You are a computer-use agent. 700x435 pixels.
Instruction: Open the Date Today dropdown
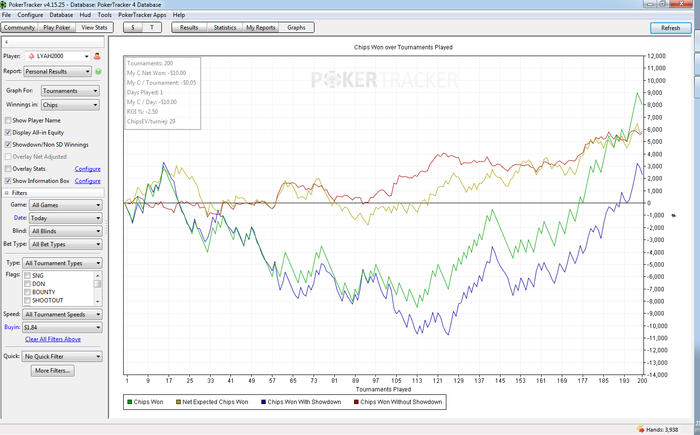click(x=66, y=218)
